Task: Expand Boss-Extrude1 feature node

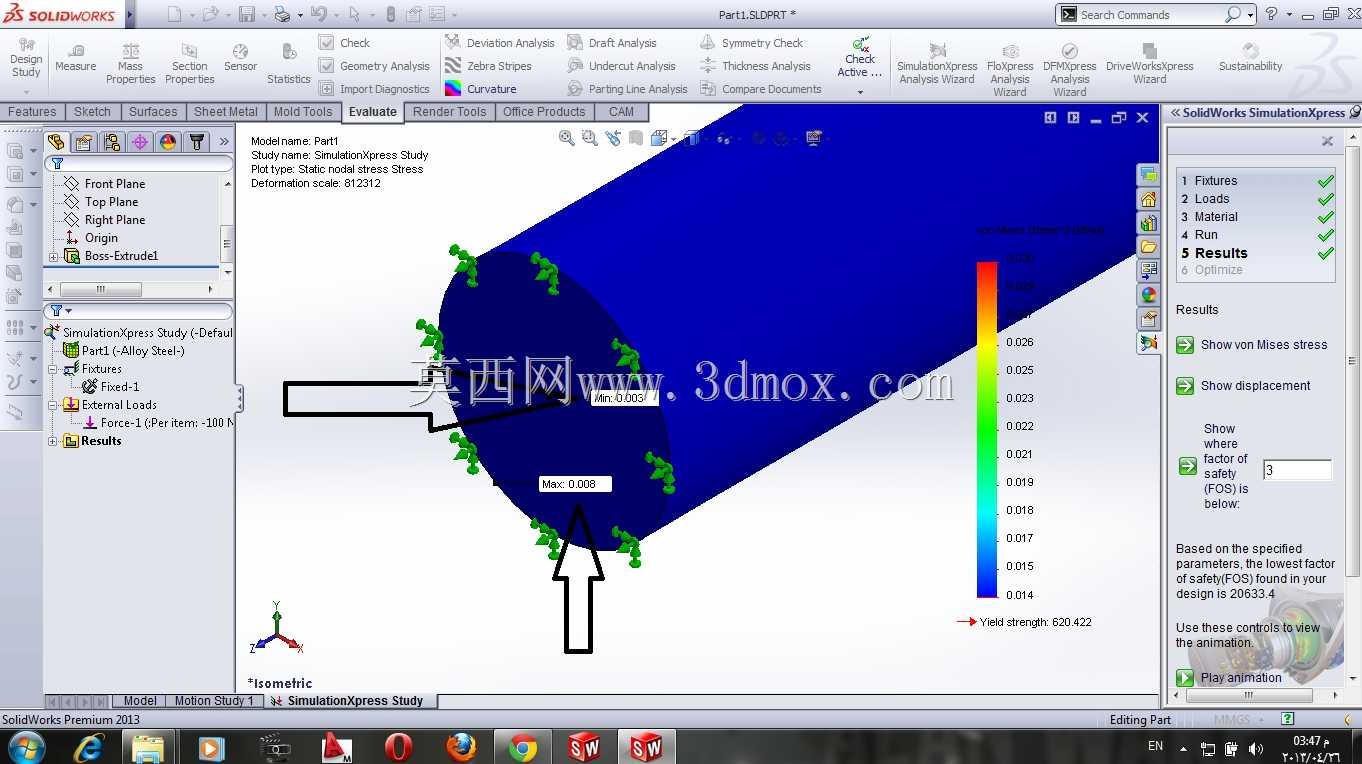Action: pyautogui.click(x=53, y=257)
